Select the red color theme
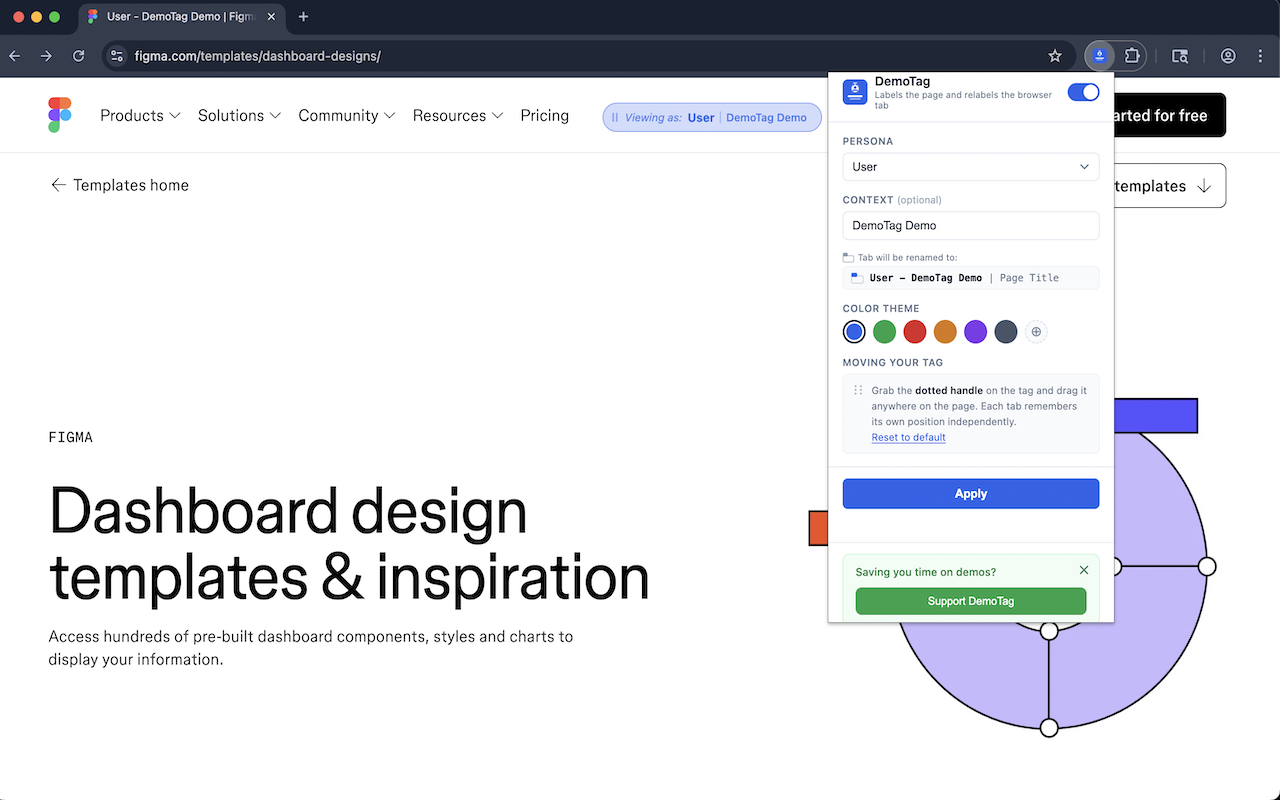1280x800 pixels. point(915,332)
